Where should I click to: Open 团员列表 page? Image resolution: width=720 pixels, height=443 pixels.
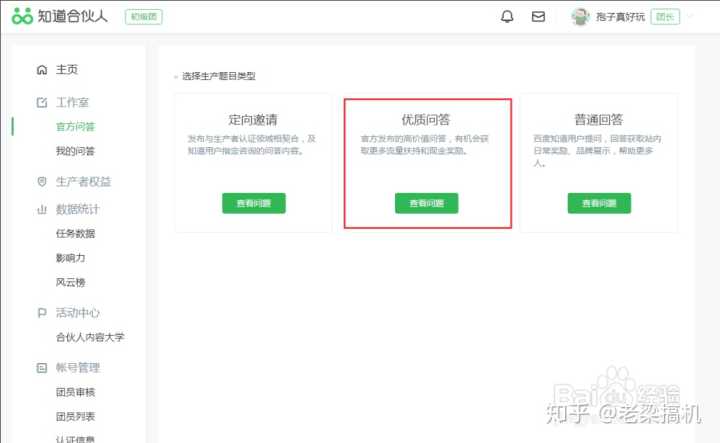(75, 416)
